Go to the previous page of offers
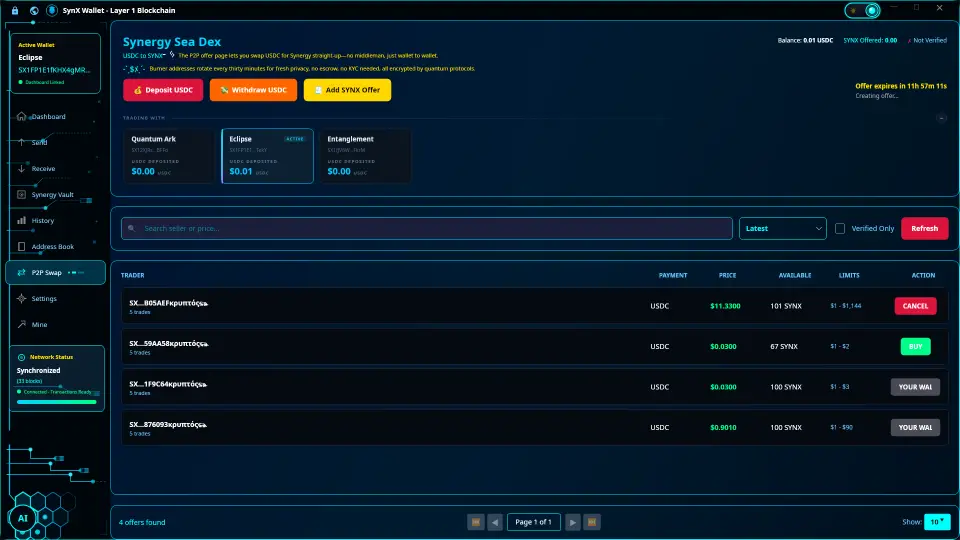Image resolution: width=960 pixels, height=540 pixels. (x=495, y=522)
